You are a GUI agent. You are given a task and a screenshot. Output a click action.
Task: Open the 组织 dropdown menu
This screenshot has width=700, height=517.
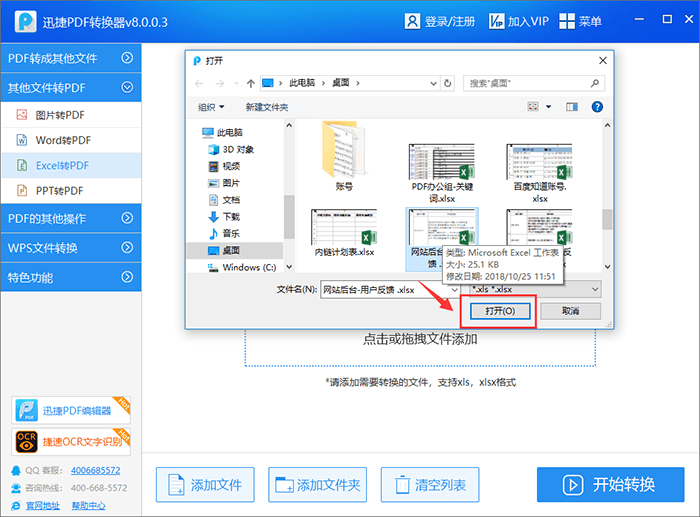pos(211,107)
